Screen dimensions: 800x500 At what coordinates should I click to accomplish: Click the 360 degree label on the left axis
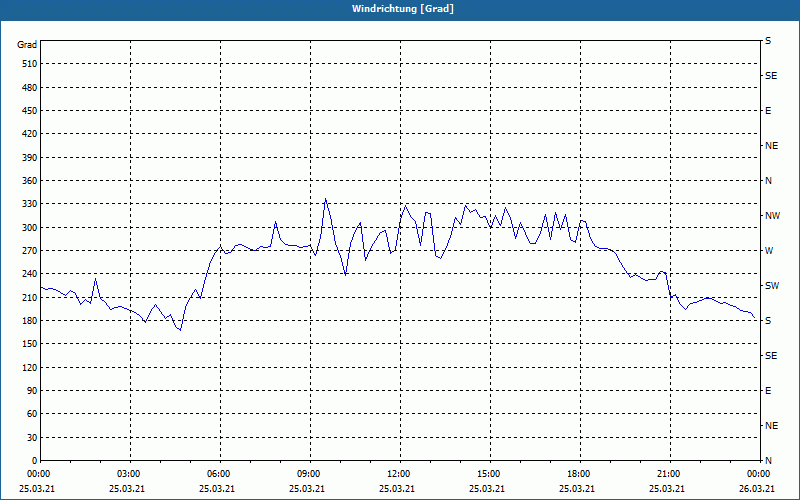[30, 181]
